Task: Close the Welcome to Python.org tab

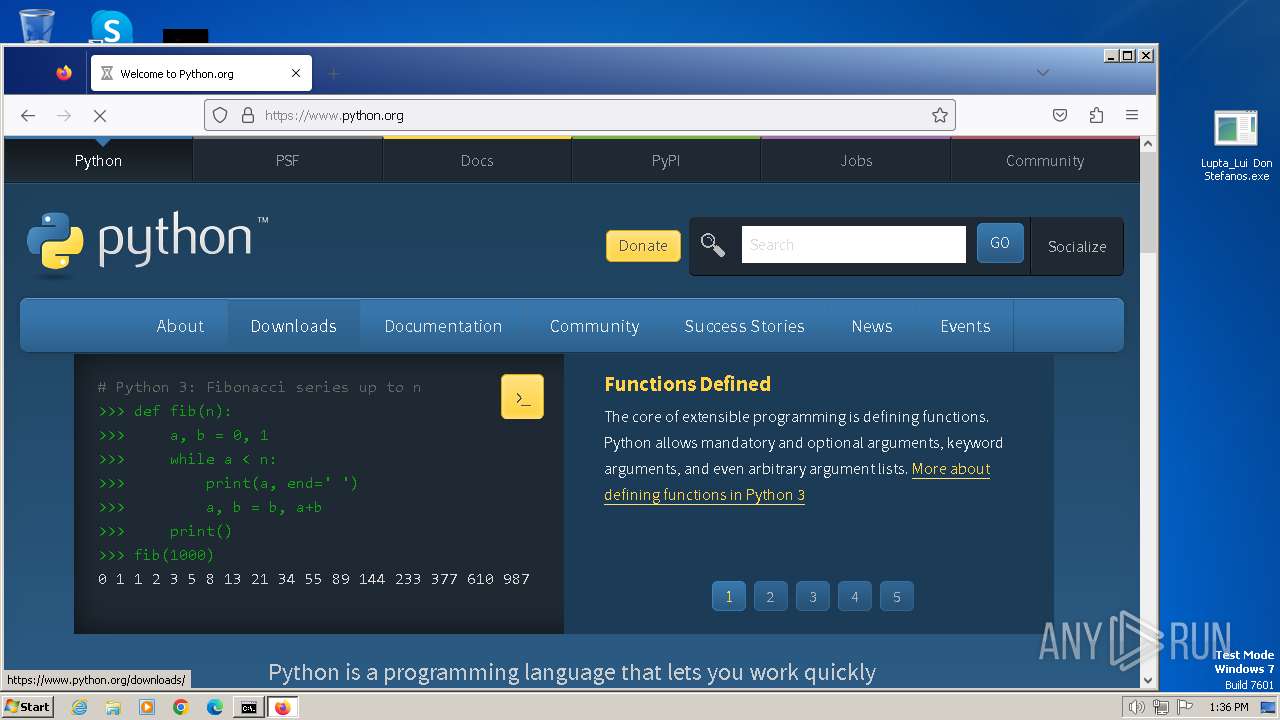Action: [296, 73]
